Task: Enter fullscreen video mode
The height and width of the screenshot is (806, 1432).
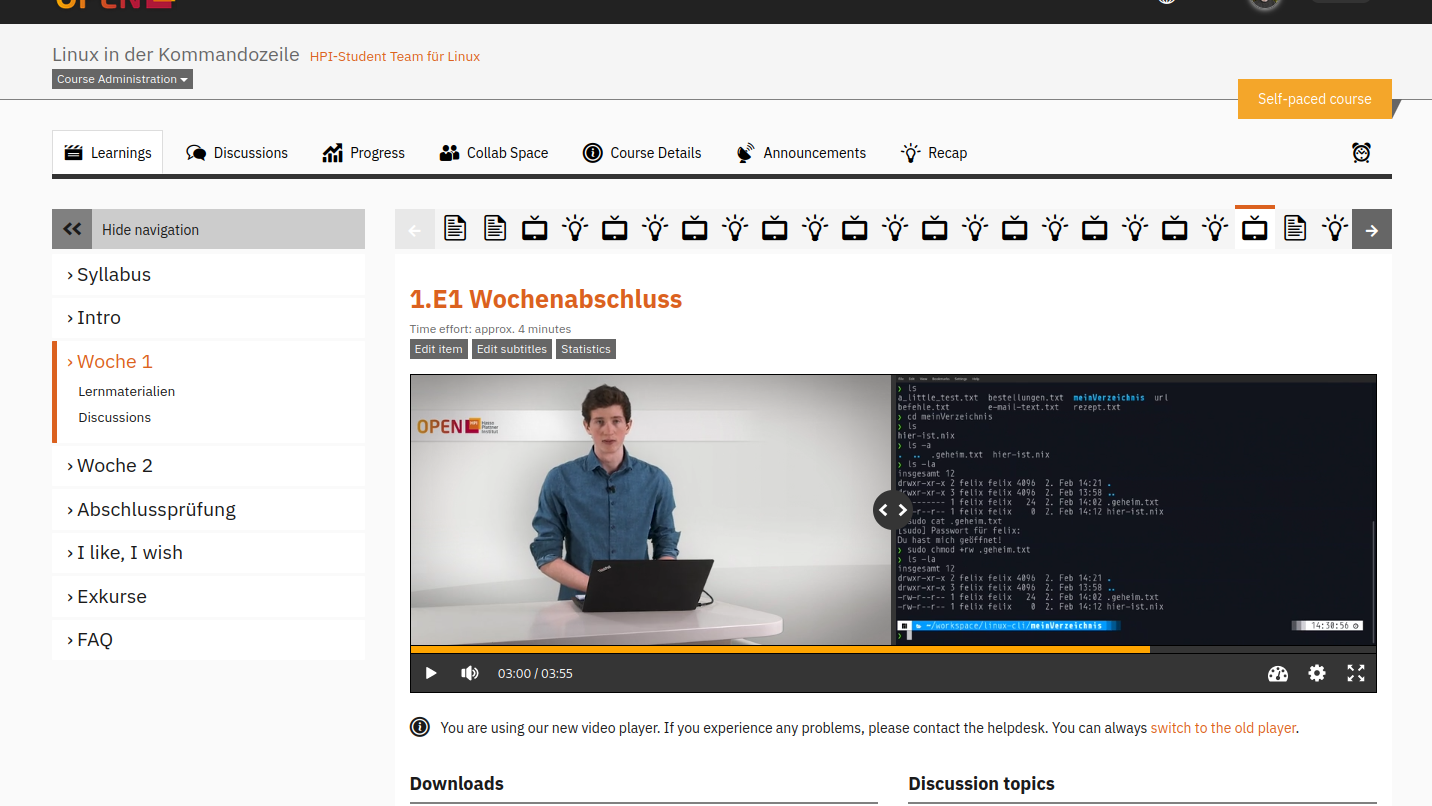Action: click(1355, 673)
